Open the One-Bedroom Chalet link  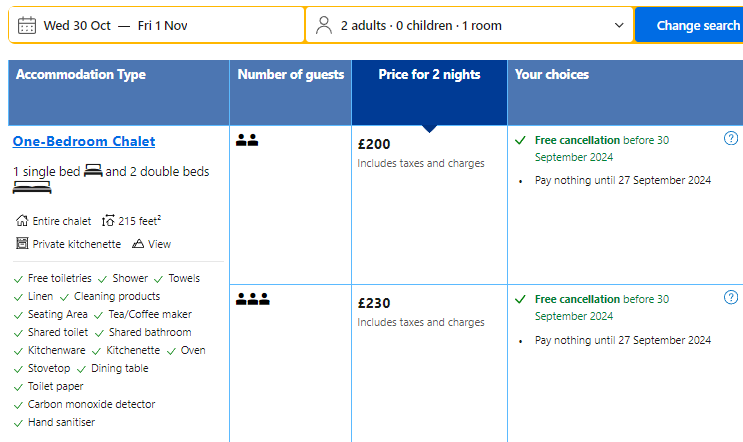point(84,142)
